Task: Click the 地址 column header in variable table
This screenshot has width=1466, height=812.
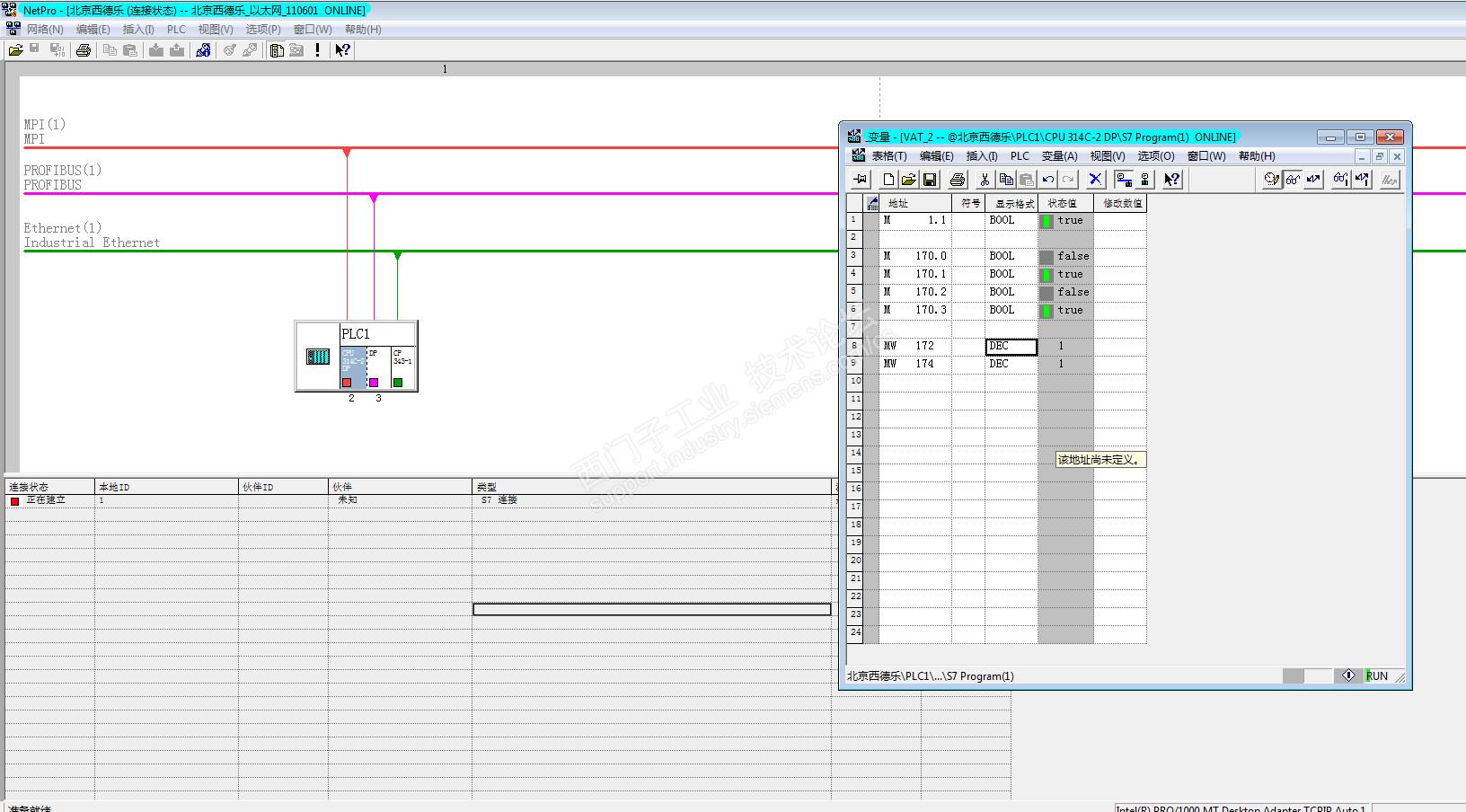Action: pyautogui.click(x=915, y=204)
